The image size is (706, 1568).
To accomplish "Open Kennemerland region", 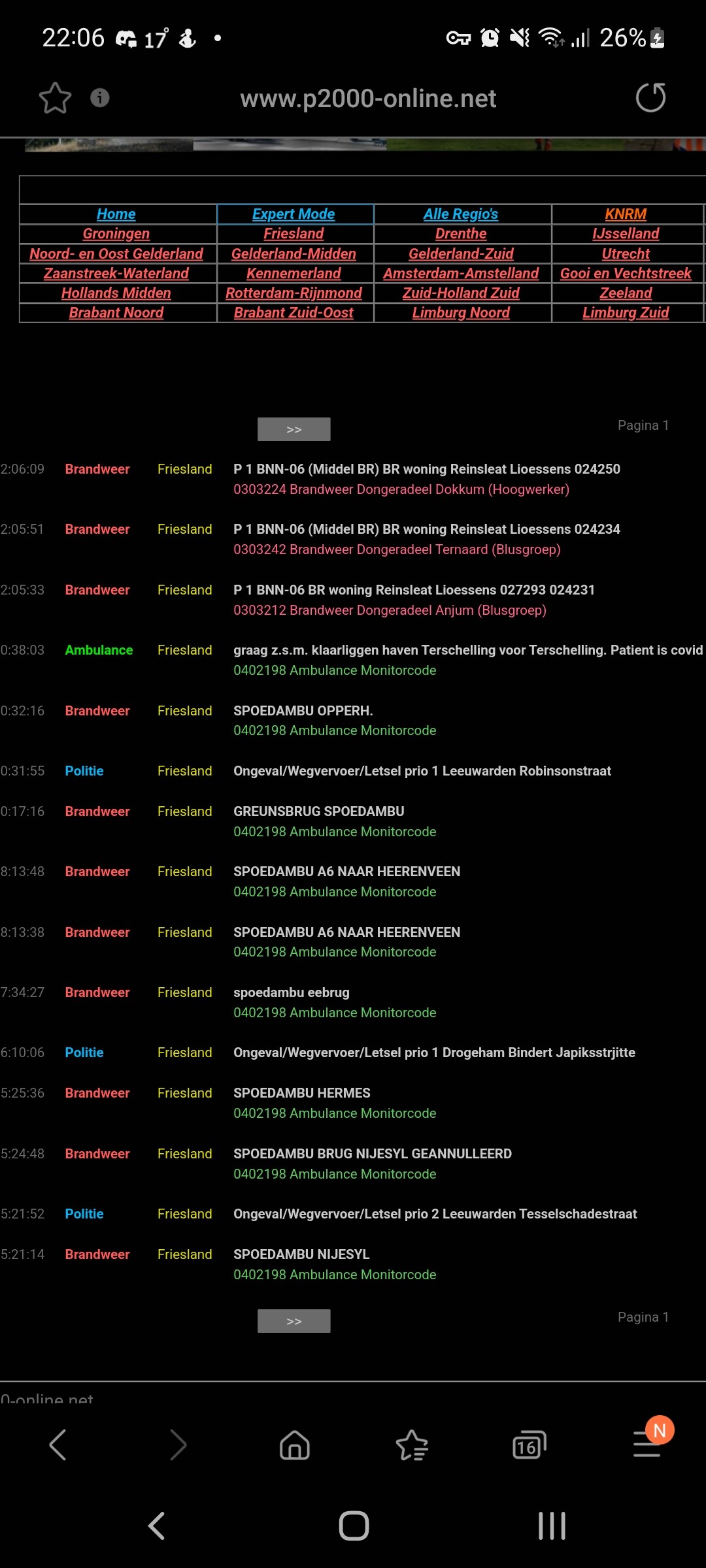I will [x=294, y=273].
